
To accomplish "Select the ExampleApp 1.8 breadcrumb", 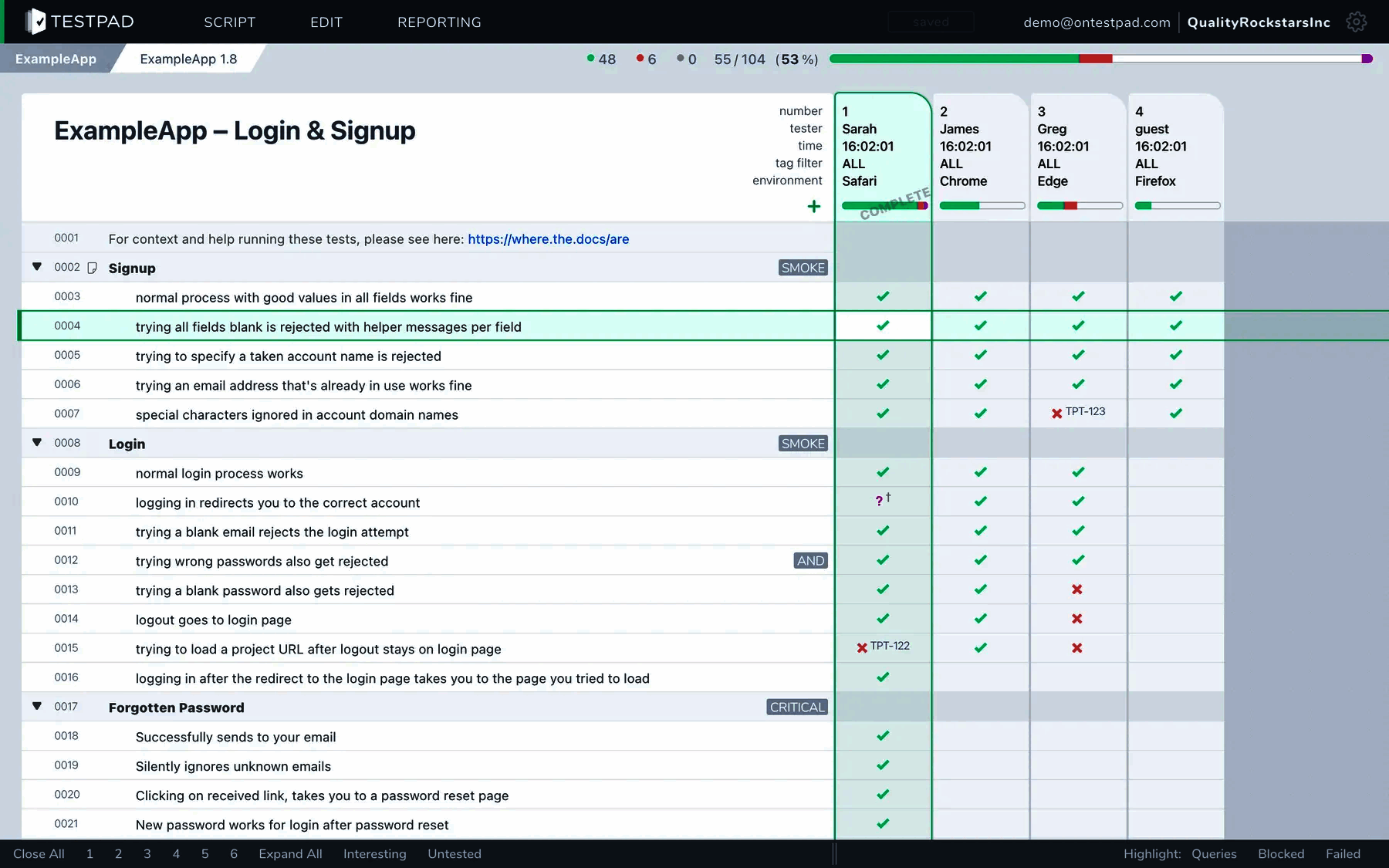I will pyautogui.click(x=188, y=58).
